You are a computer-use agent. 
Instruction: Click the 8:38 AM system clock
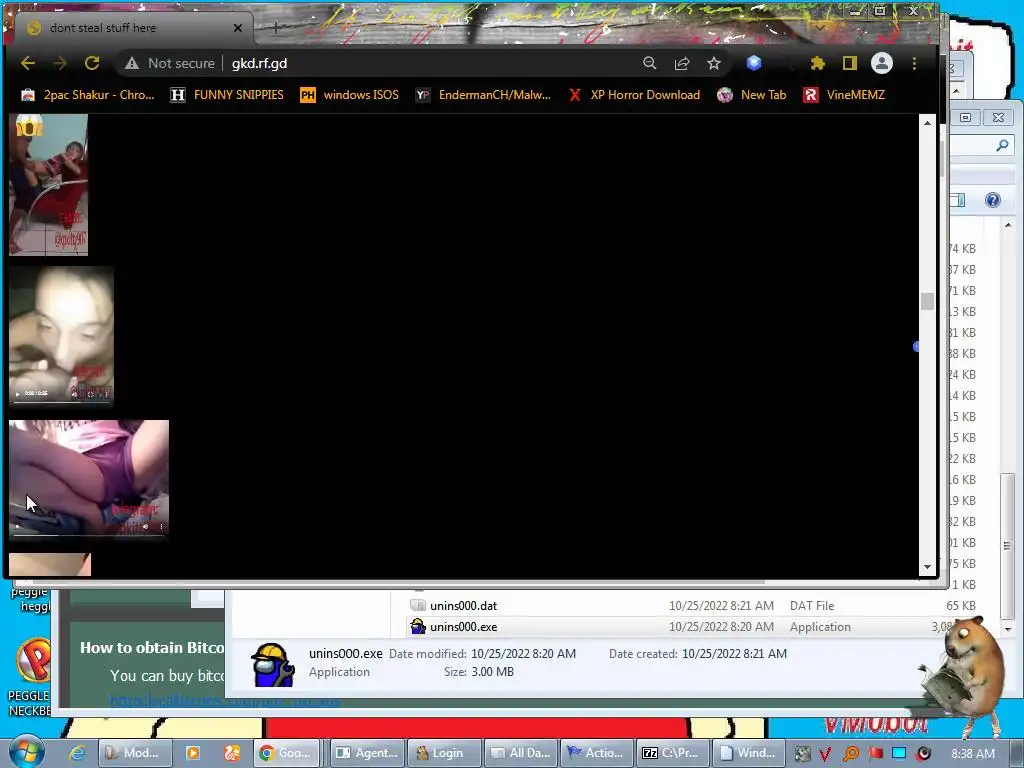point(973,753)
